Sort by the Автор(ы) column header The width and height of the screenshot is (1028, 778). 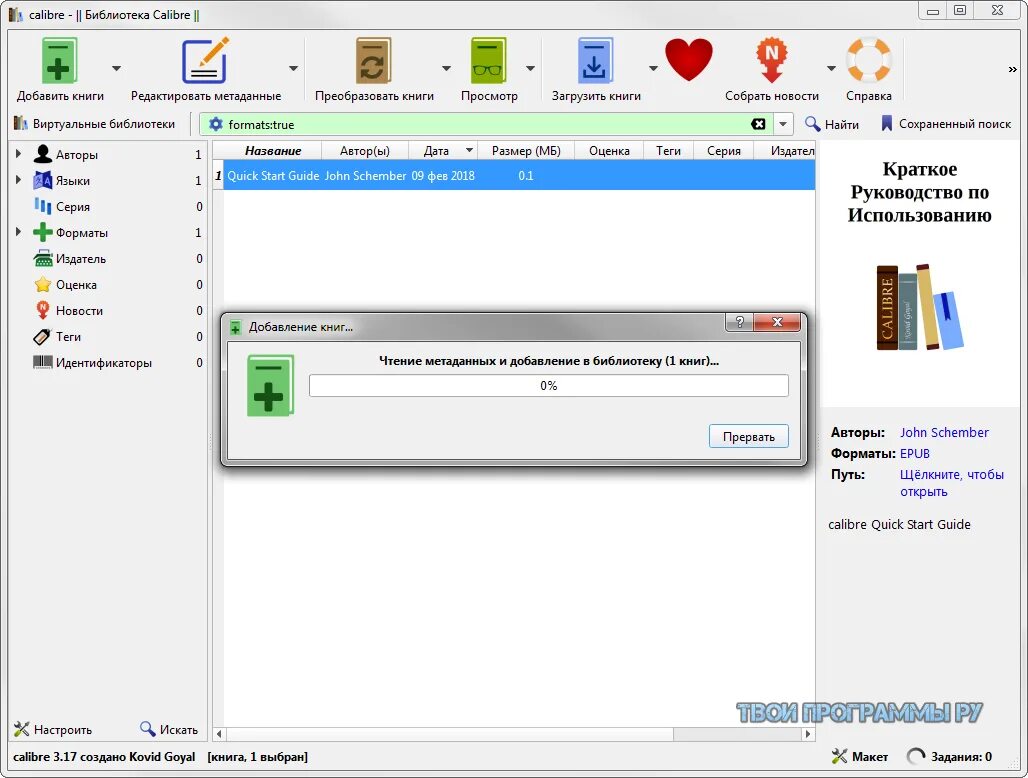(365, 151)
